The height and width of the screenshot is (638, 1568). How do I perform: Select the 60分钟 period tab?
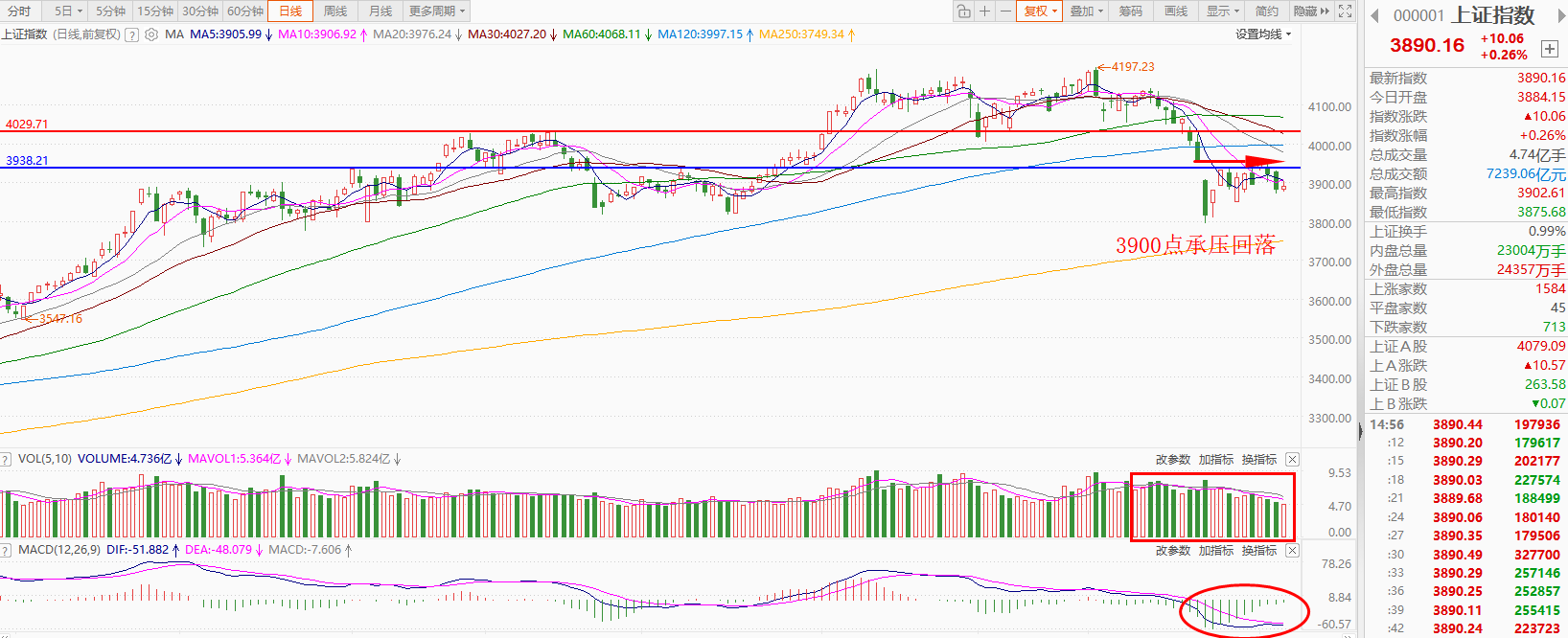click(245, 11)
